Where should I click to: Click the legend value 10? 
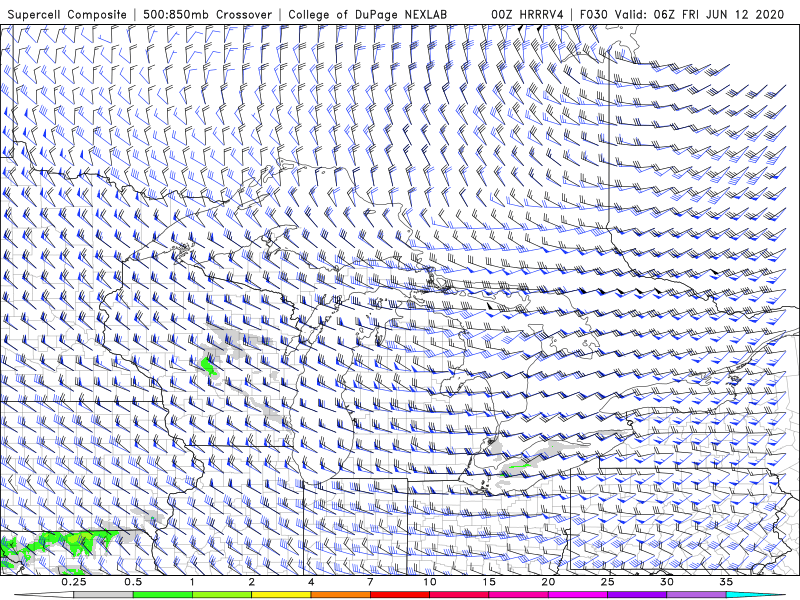coord(430,582)
